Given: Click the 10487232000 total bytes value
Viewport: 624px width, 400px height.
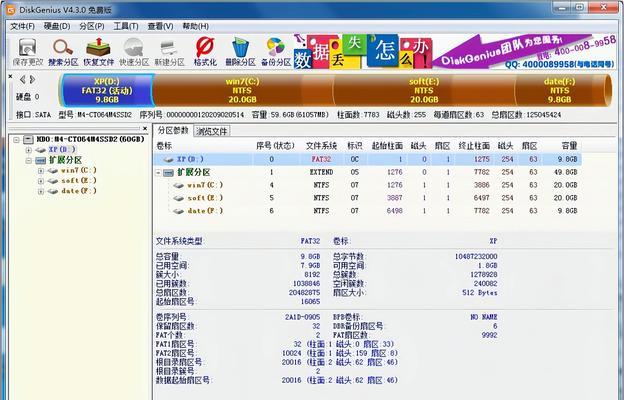Looking at the screenshot, I should tap(476, 256).
